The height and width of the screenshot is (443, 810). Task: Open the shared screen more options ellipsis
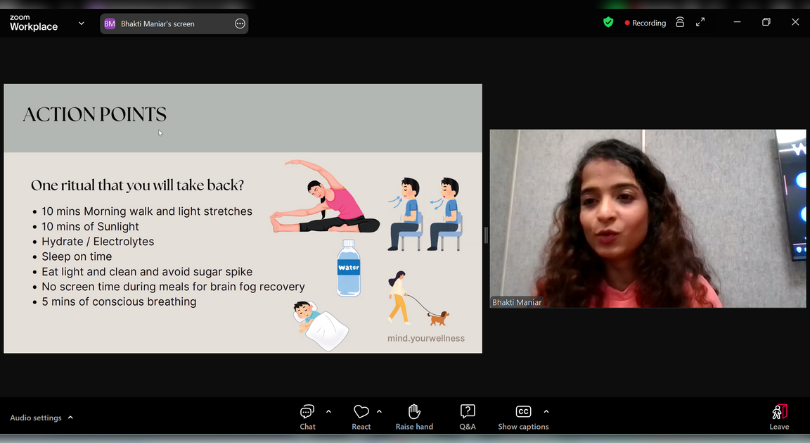click(x=240, y=23)
